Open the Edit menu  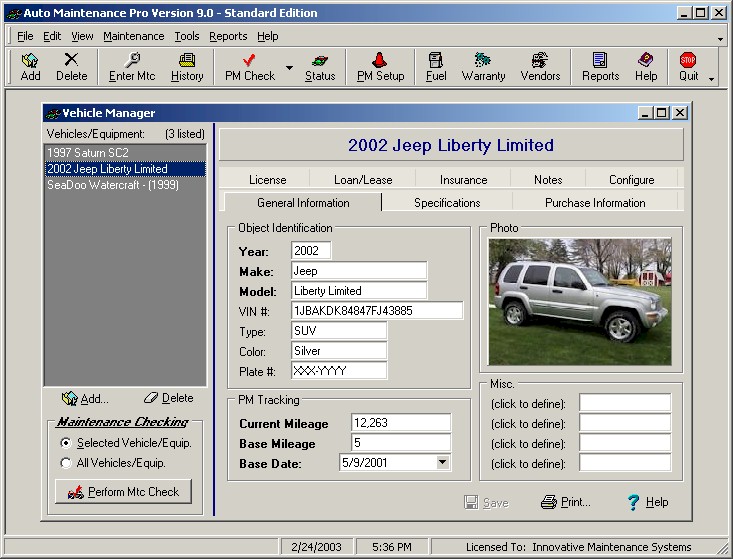(52, 36)
